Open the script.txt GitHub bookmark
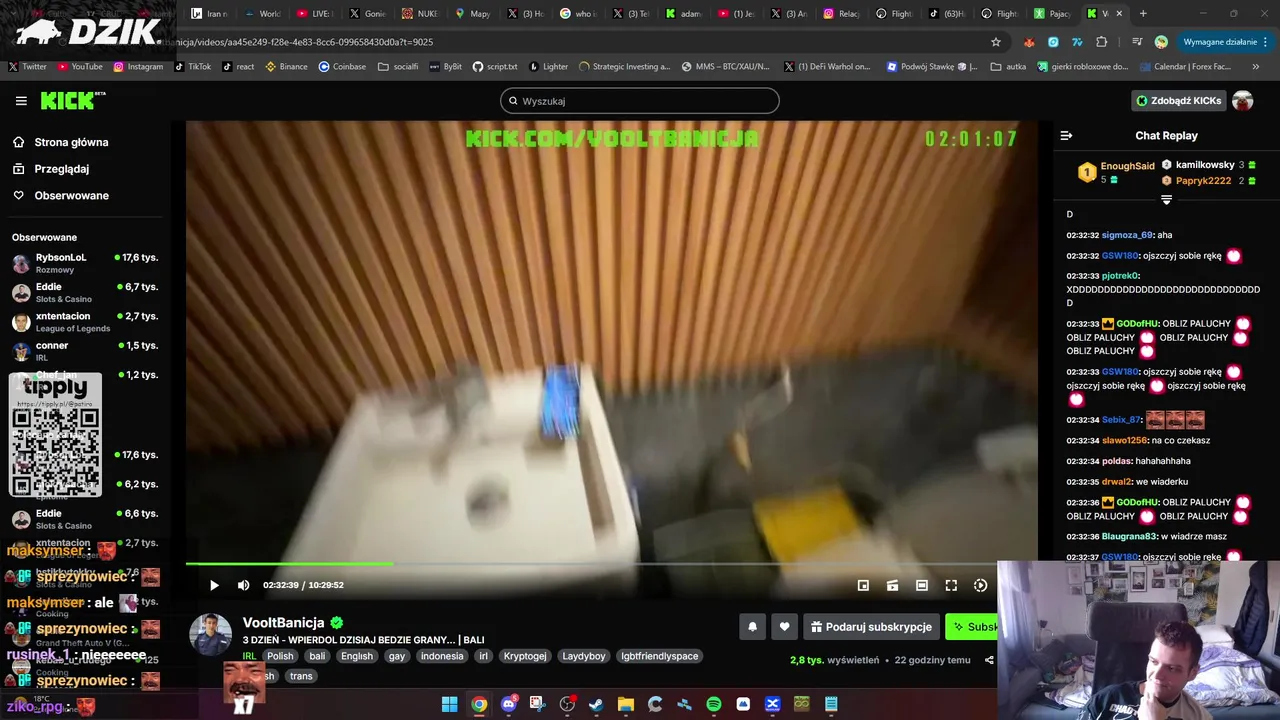Screen dimensions: 1280x720 pyautogui.click(x=495, y=67)
